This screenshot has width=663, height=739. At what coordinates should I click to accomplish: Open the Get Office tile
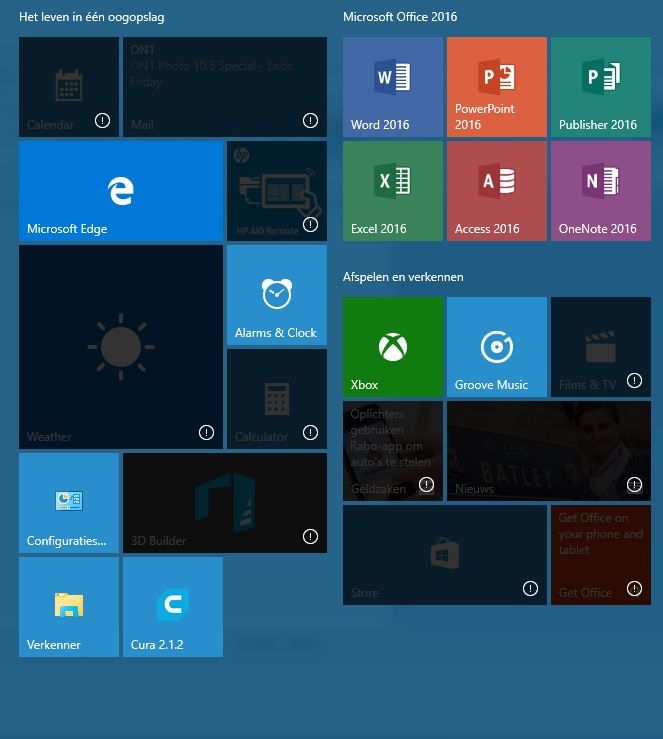click(x=601, y=555)
